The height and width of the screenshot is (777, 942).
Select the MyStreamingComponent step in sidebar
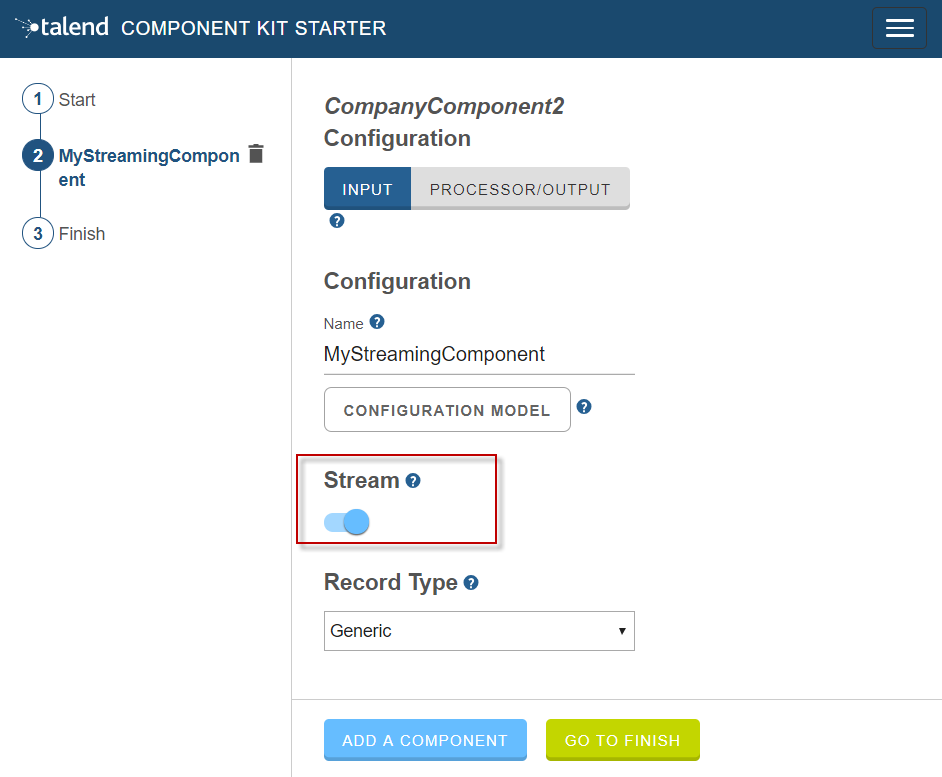click(149, 167)
